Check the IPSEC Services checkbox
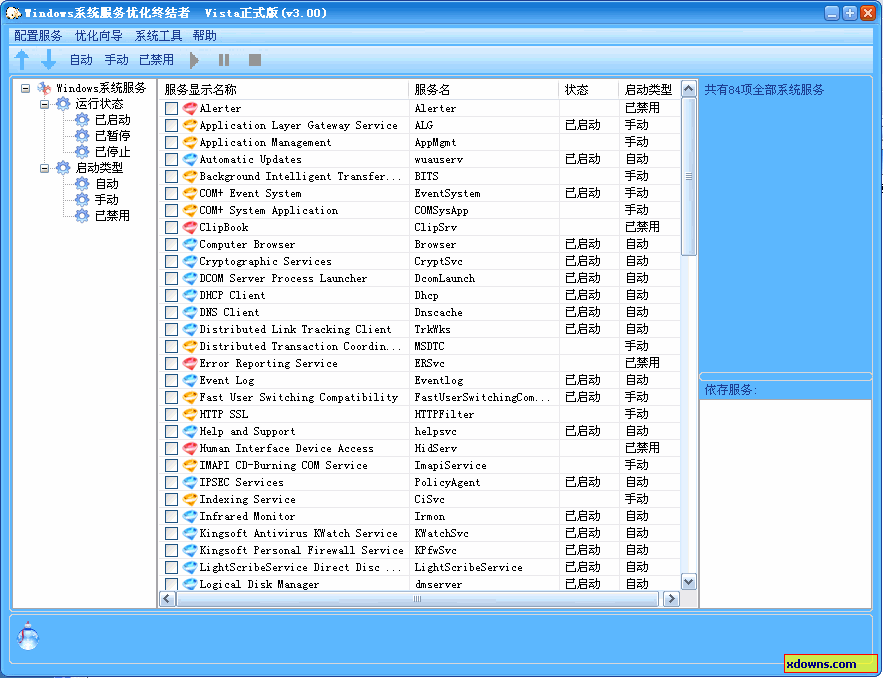 click(x=171, y=482)
